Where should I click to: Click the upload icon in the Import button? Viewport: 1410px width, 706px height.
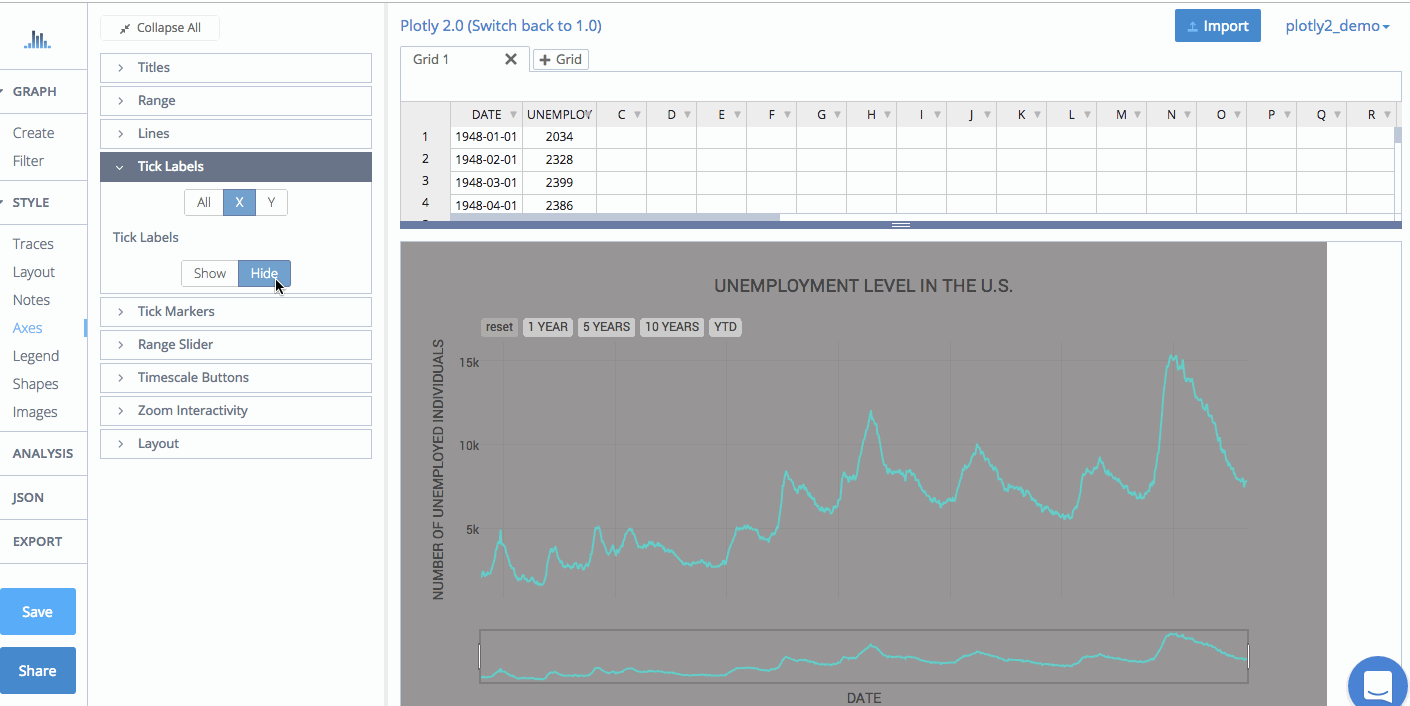(1192, 27)
